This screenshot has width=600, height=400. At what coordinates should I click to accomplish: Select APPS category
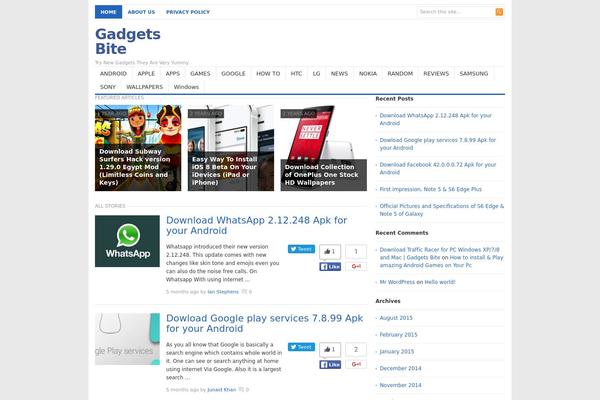pyautogui.click(x=173, y=73)
